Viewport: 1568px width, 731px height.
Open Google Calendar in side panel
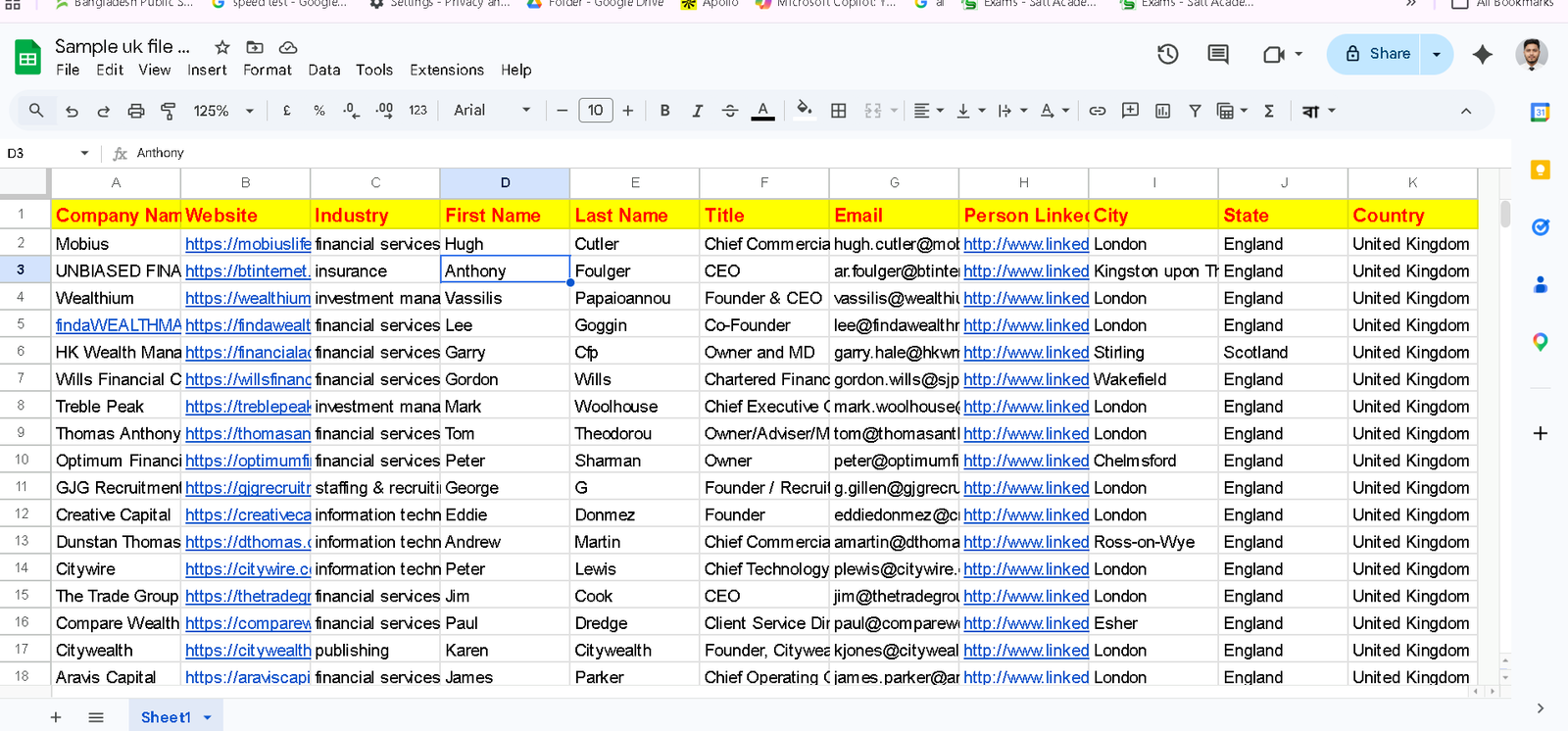[1540, 113]
